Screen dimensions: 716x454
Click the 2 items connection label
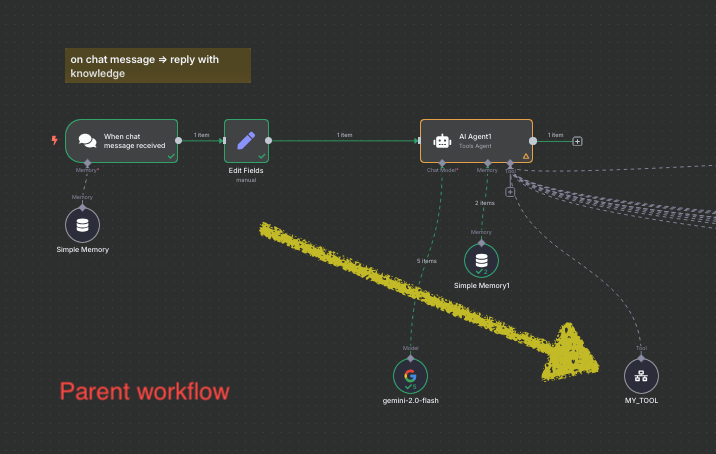click(484, 203)
